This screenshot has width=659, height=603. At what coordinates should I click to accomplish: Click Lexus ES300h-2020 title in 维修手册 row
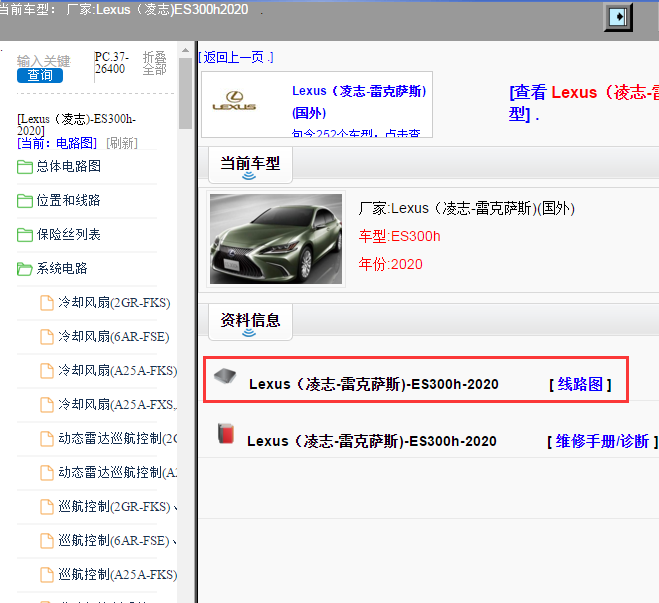coord(372,441)
